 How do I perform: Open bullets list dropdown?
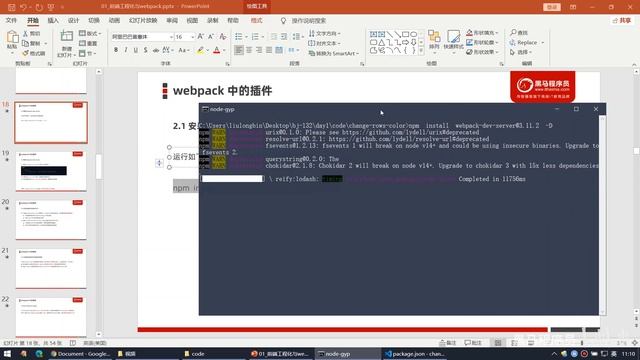point(246,37)
